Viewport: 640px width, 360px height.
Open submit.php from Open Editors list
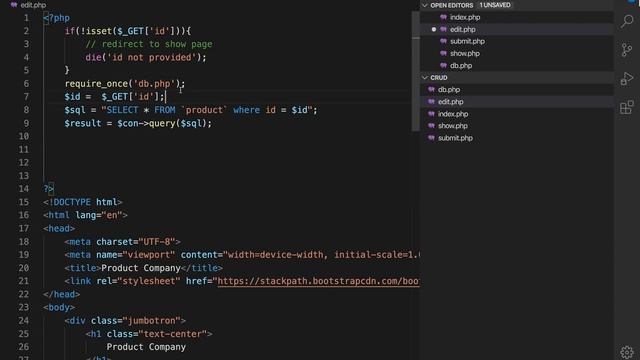[x=467, y=41]
